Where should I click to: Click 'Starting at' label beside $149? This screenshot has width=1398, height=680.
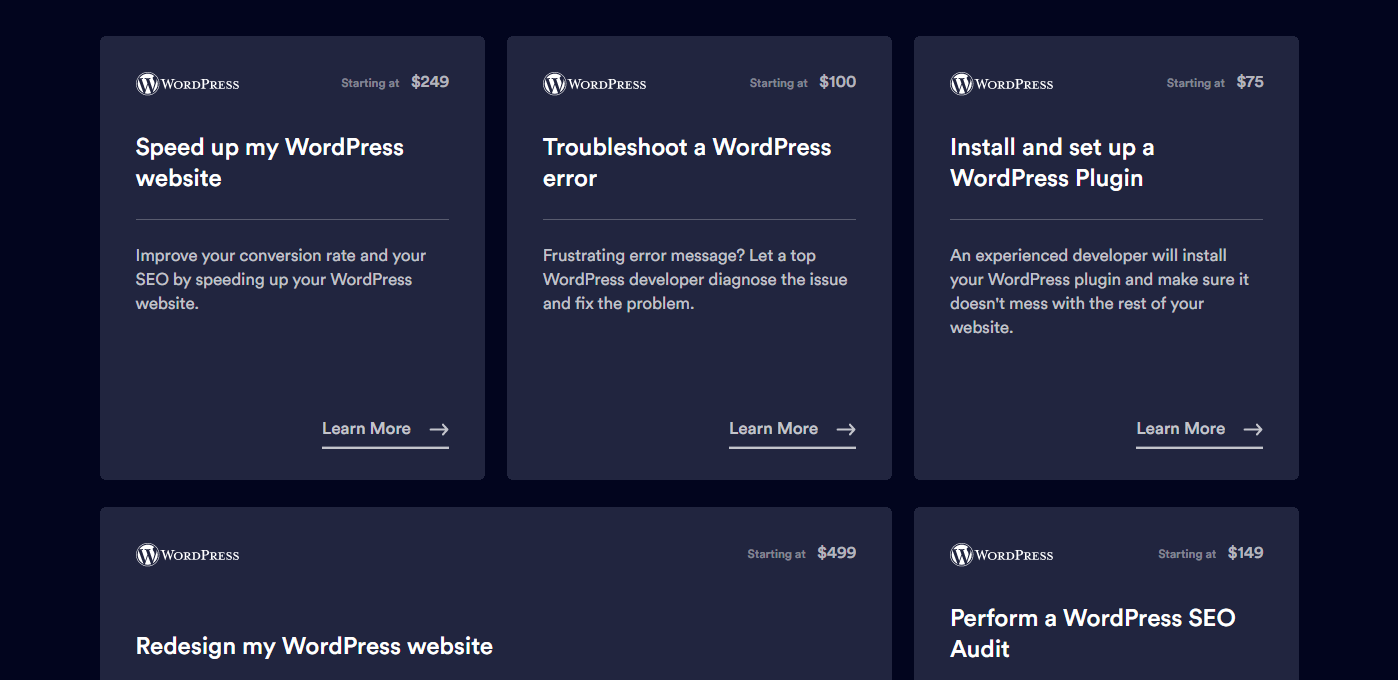[1188, 554]
